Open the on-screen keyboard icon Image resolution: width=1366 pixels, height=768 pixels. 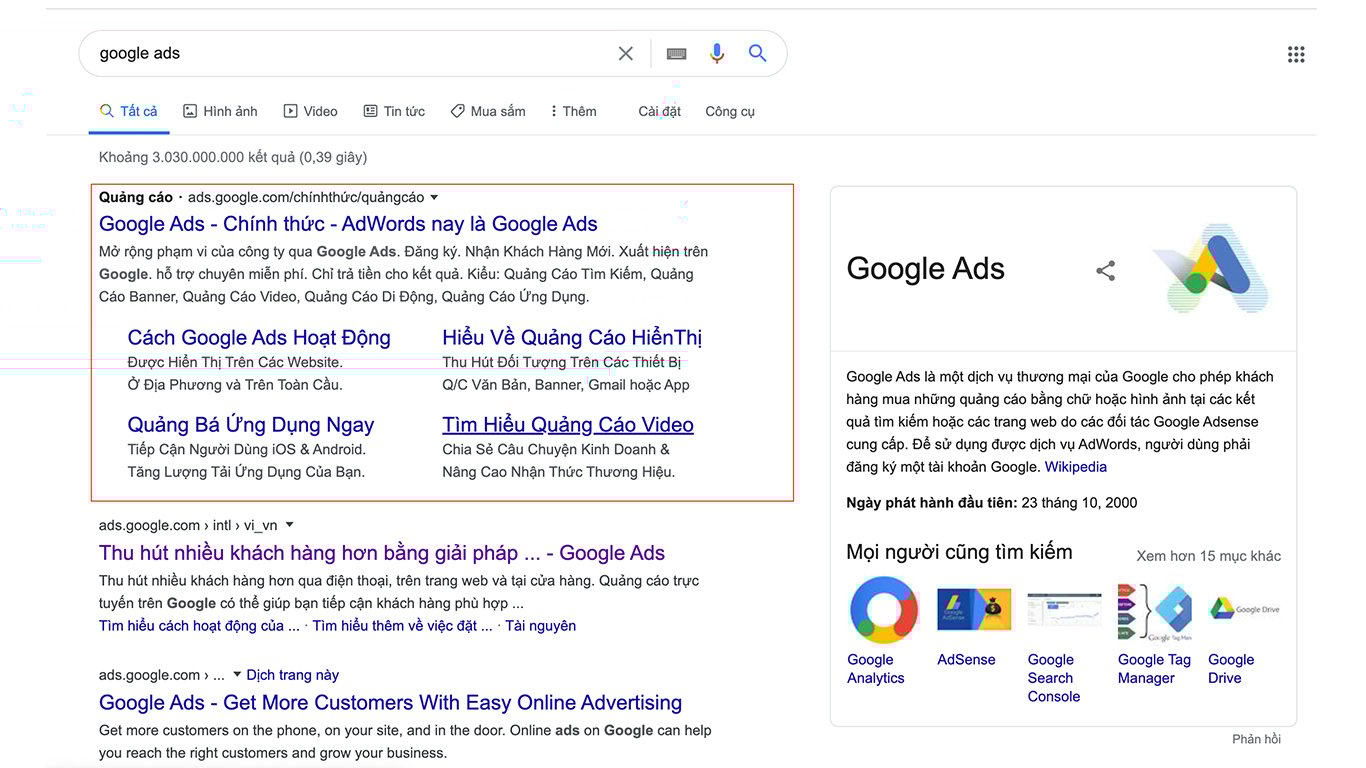[x=676, y=53]
